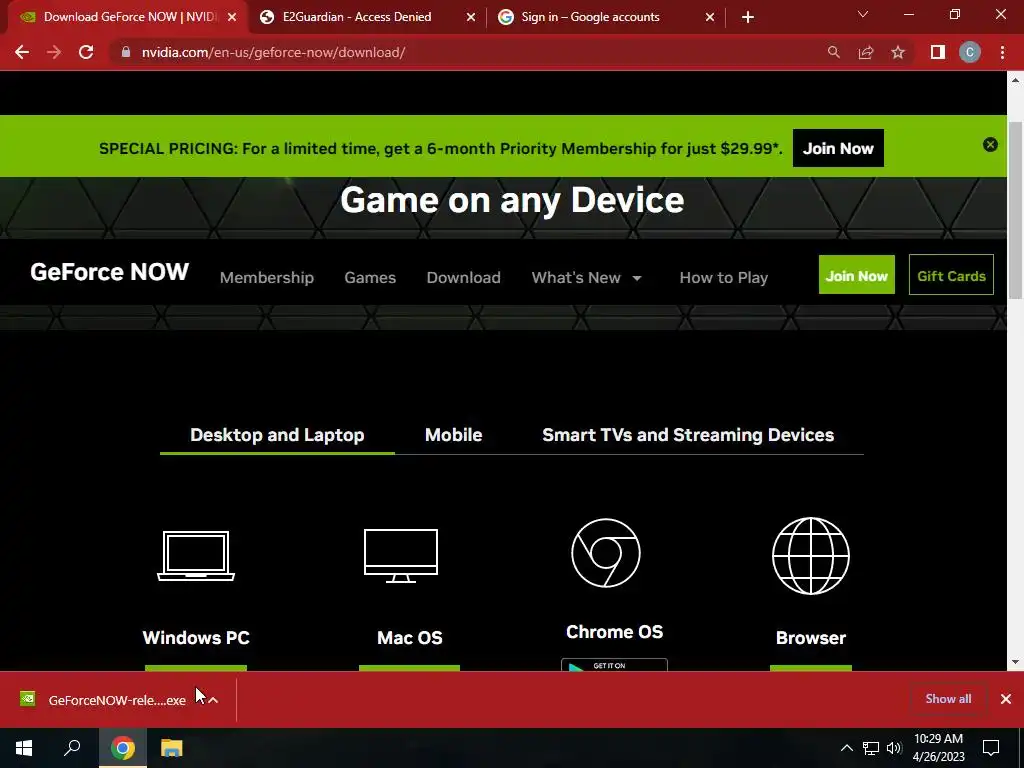Click the Mac OS monitor icon
1024x768 pixels.
[x=401, y=556]
